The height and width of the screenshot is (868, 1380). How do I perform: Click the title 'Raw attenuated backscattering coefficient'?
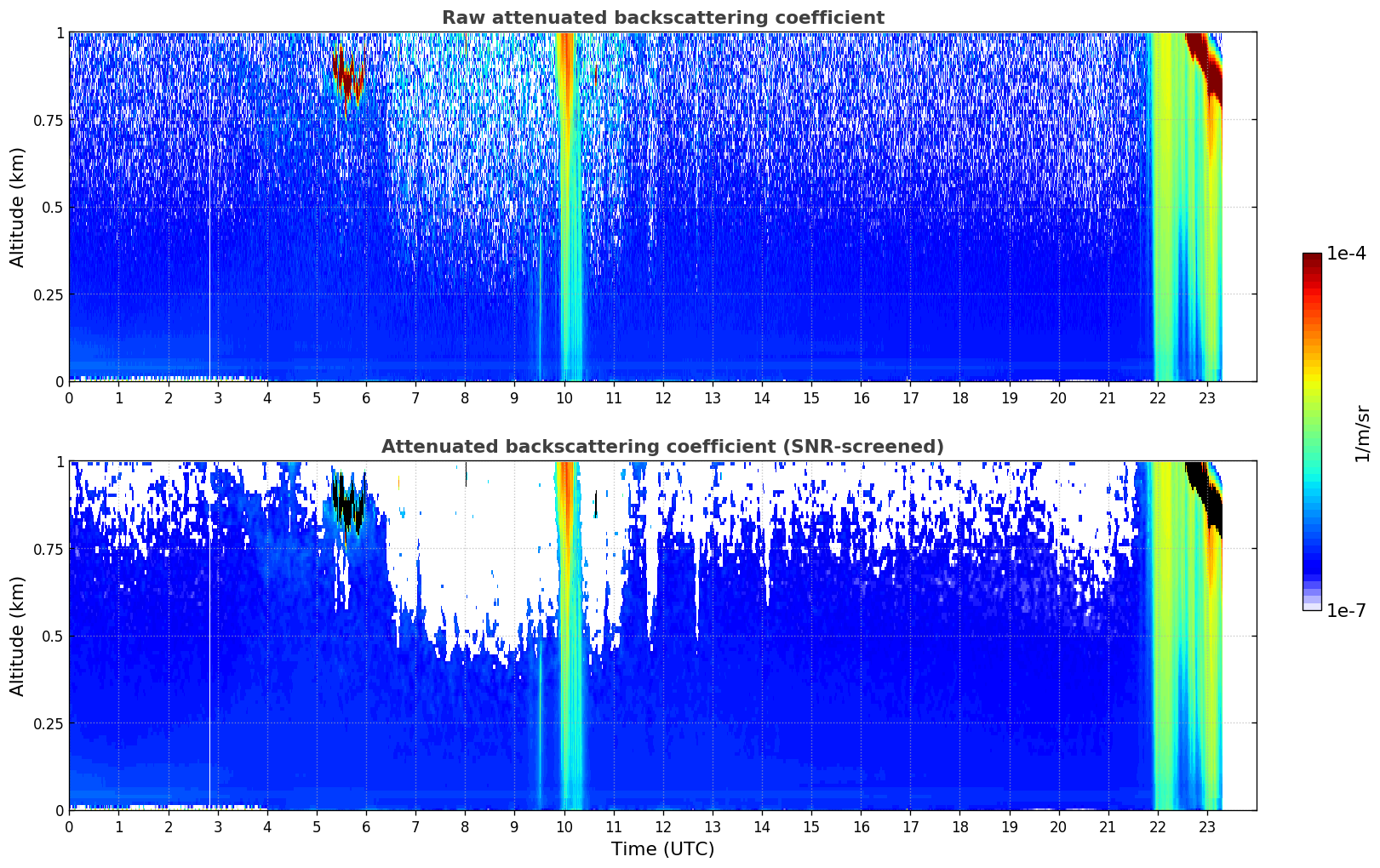[x=662, y=18]
